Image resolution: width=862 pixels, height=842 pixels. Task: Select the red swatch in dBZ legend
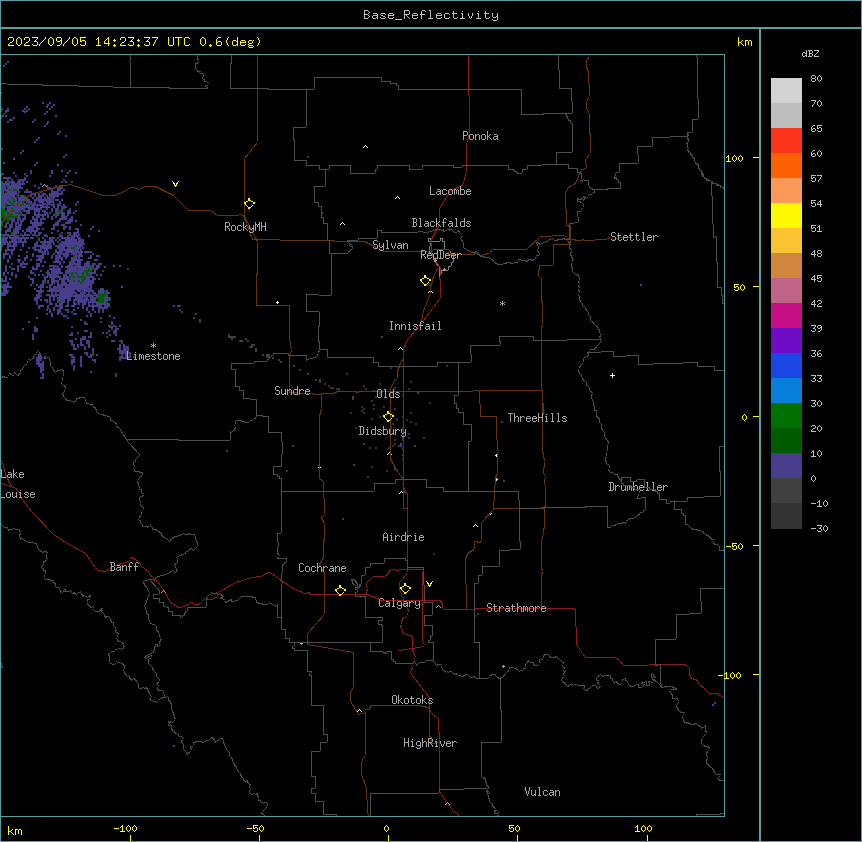point(786,141)
